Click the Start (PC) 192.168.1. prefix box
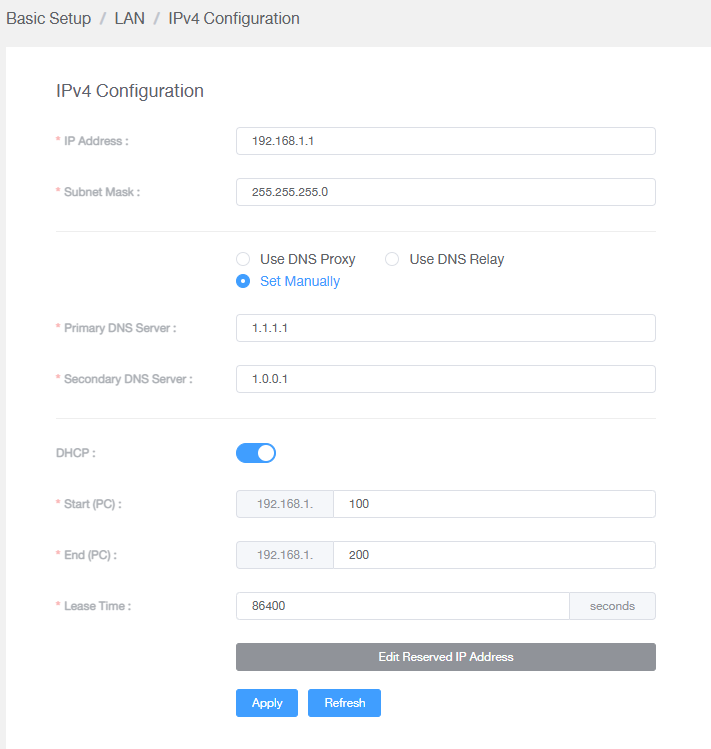 [285, 504]
